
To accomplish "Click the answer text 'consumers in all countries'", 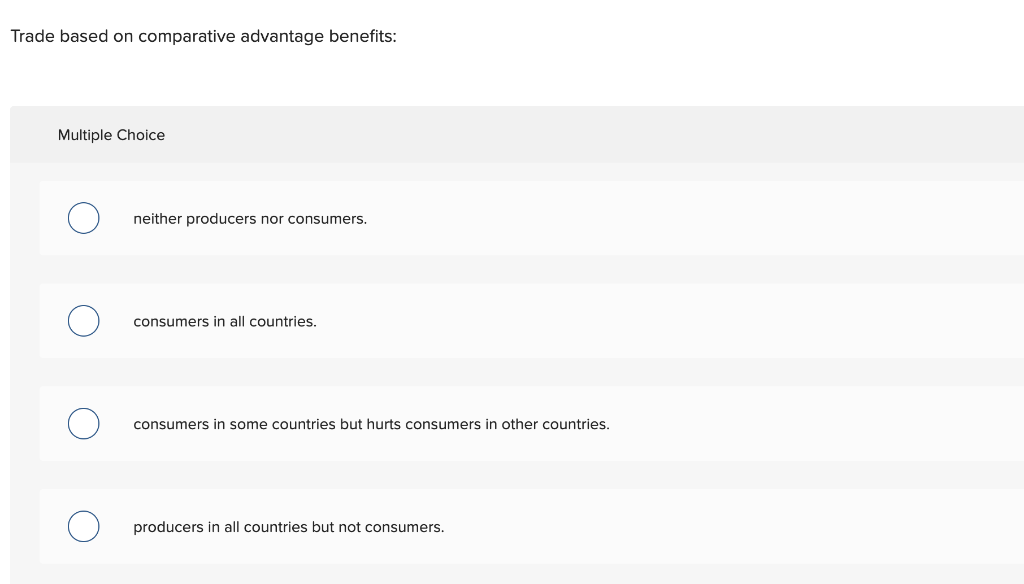I will [224, 321].
